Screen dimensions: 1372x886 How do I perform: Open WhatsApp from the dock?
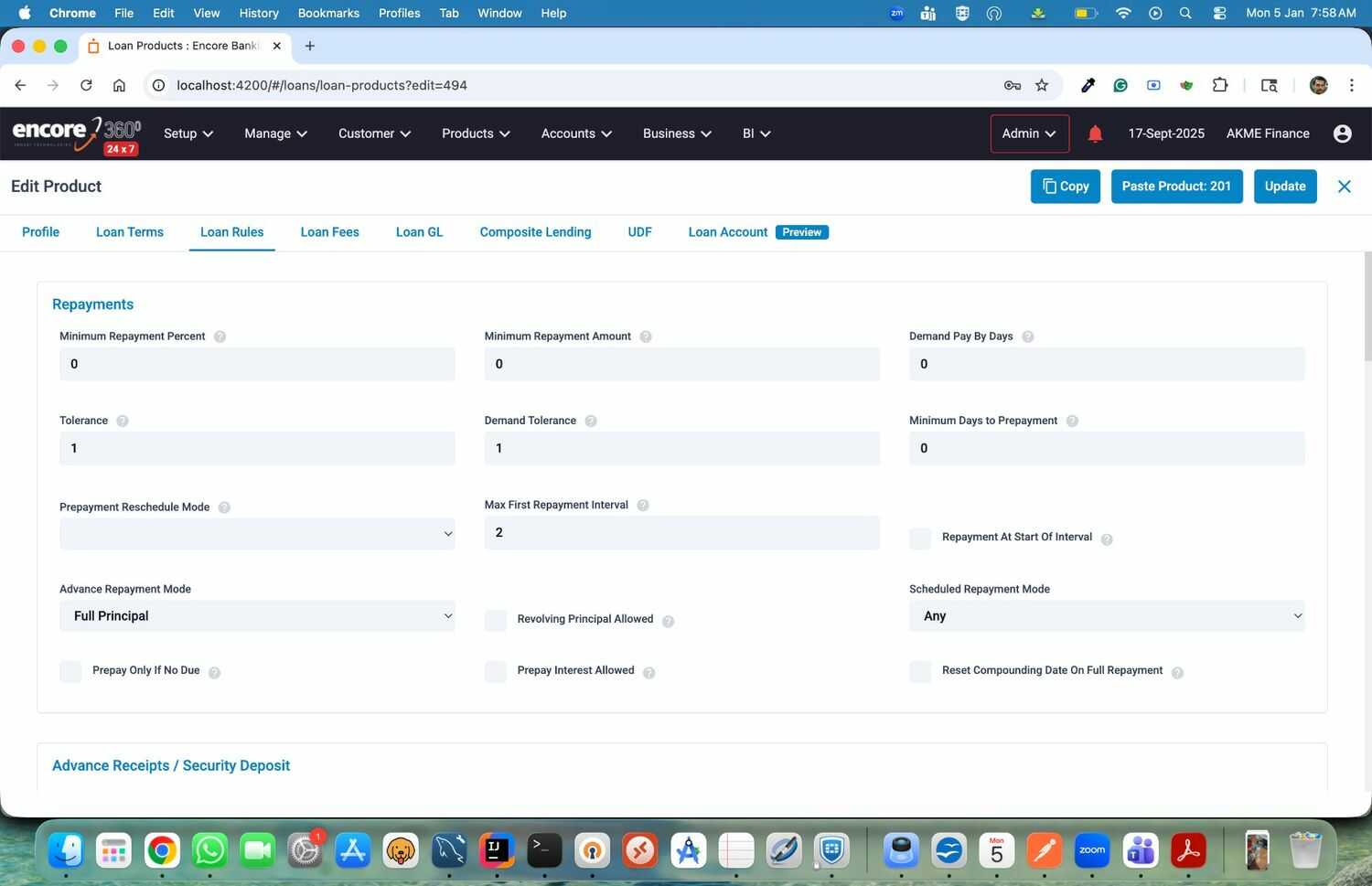click(x=209, y=850)
